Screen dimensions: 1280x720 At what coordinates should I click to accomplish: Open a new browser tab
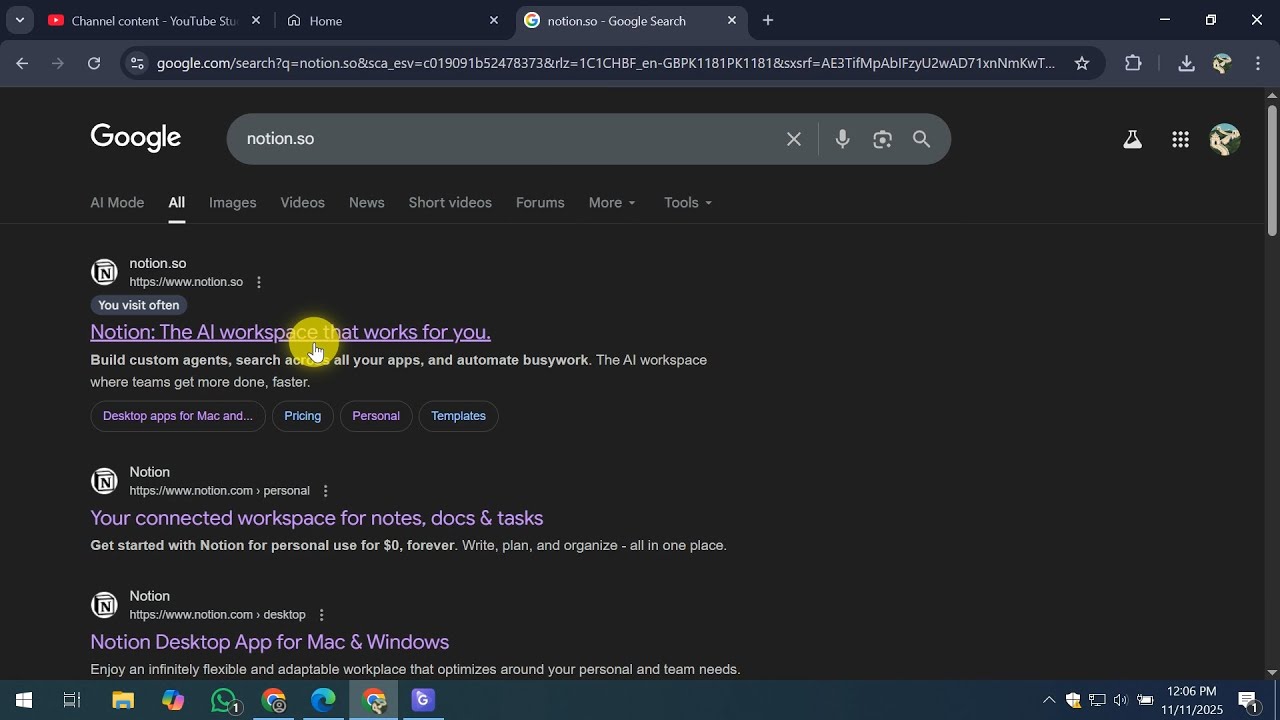pyautogui.click(x=768, y=20)
